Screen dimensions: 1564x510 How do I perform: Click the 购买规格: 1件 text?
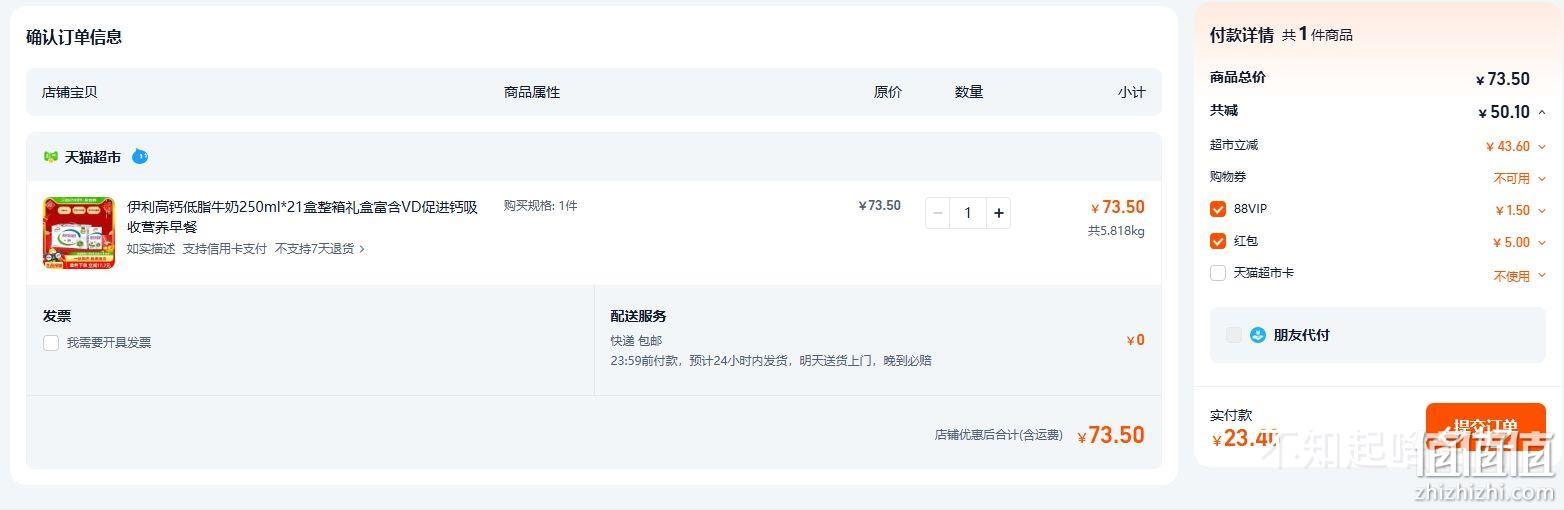tap(540, 206)
